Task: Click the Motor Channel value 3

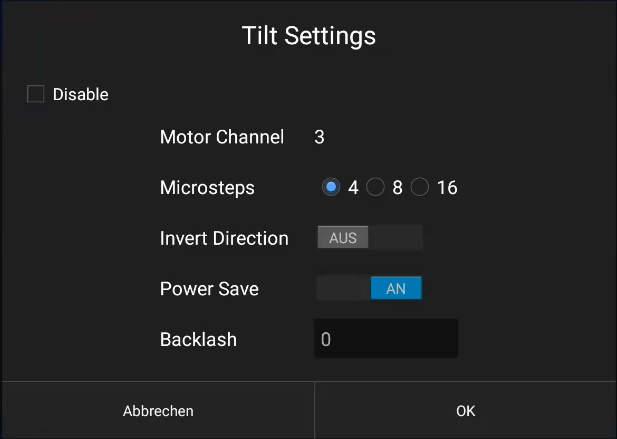Action: (320, 137)
